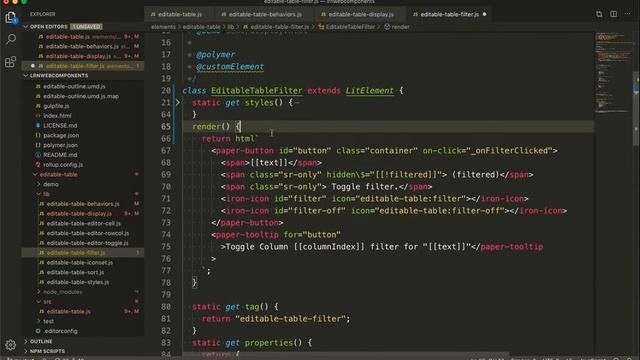This screenshot has height=360, width=640.
Task: Expand the demo folder
Action: pos(39,184)
